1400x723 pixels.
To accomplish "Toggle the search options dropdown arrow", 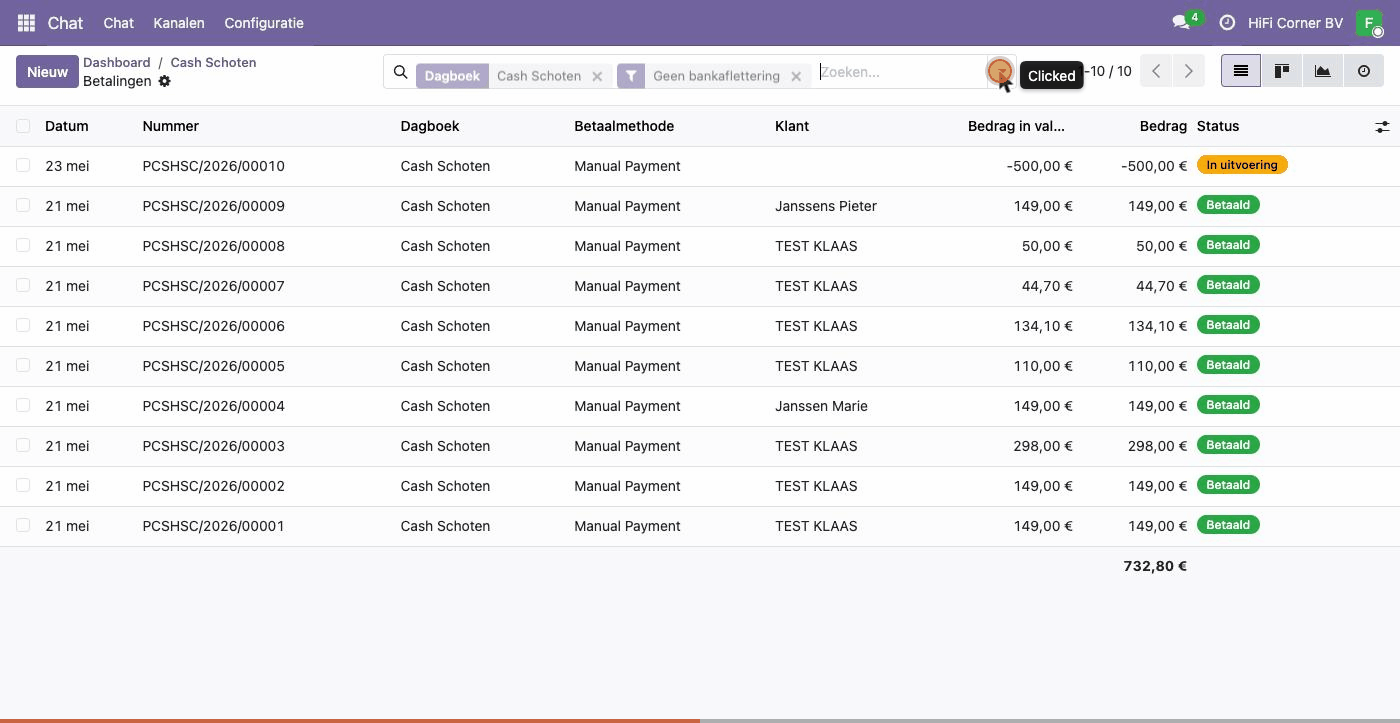I will (x=1000, y=72).
